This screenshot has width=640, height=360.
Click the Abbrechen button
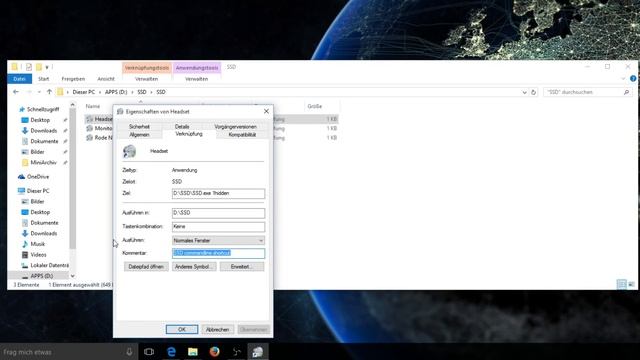[217, 329]
